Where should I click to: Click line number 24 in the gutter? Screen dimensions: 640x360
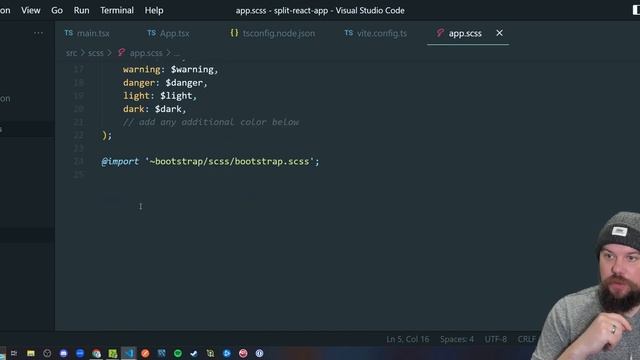click(78, 161)
